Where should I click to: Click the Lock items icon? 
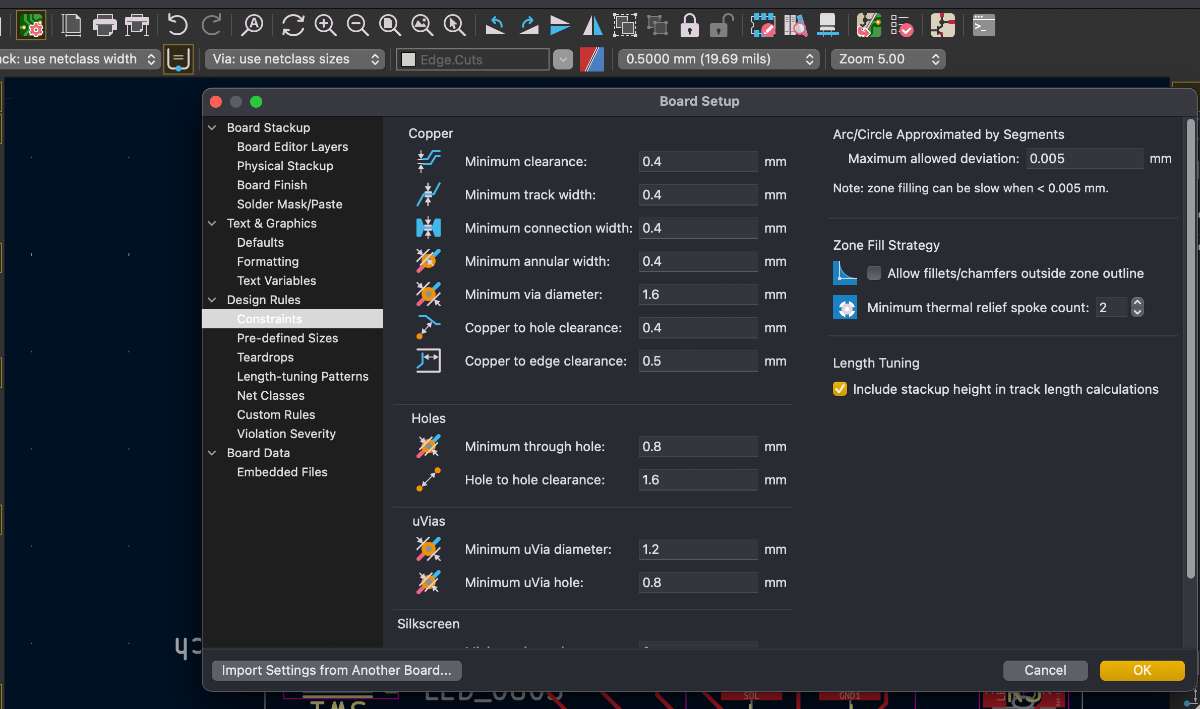pos(689,24)
